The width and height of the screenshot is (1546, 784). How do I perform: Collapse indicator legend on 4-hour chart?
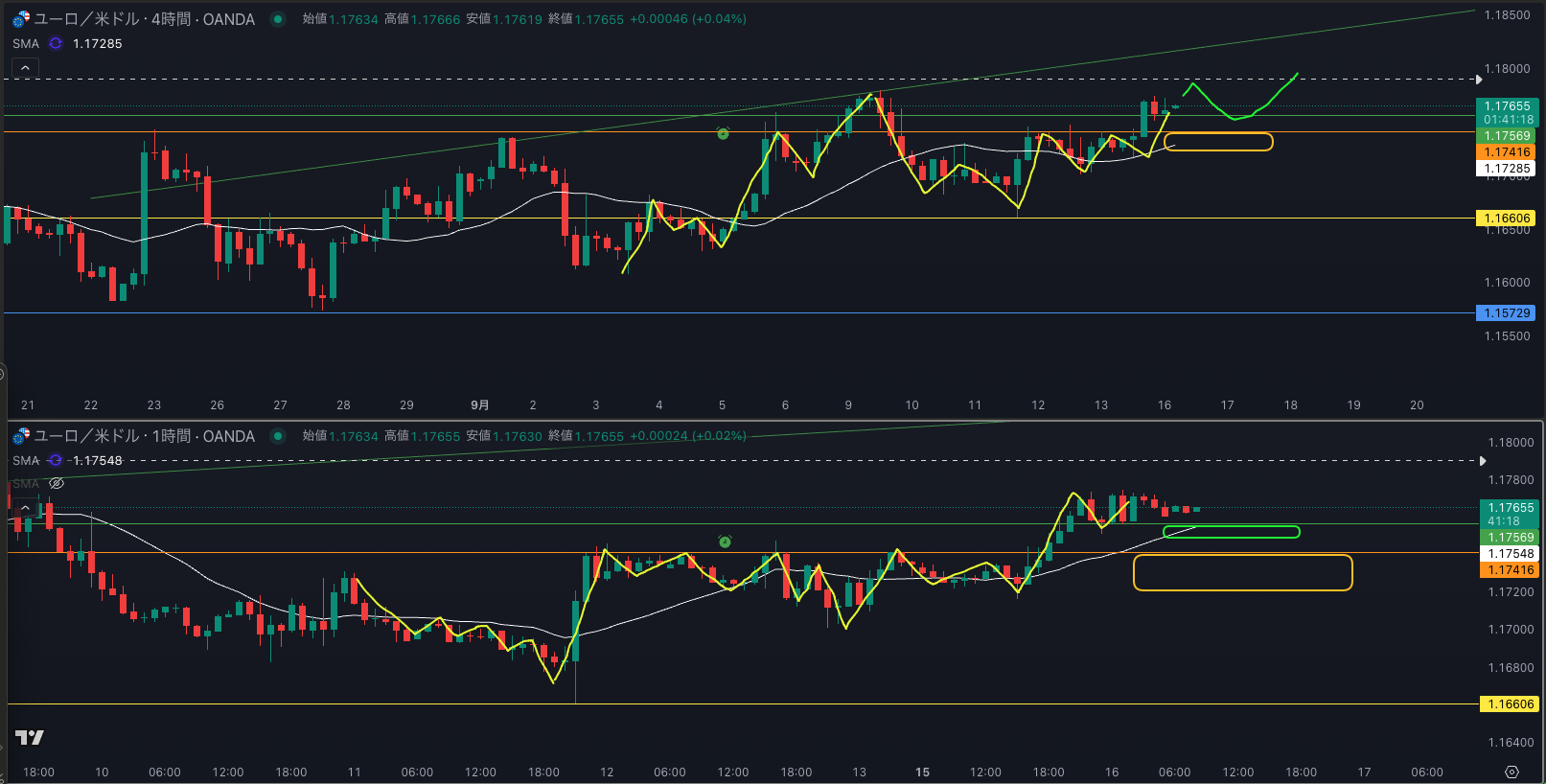tap(25, 68)
